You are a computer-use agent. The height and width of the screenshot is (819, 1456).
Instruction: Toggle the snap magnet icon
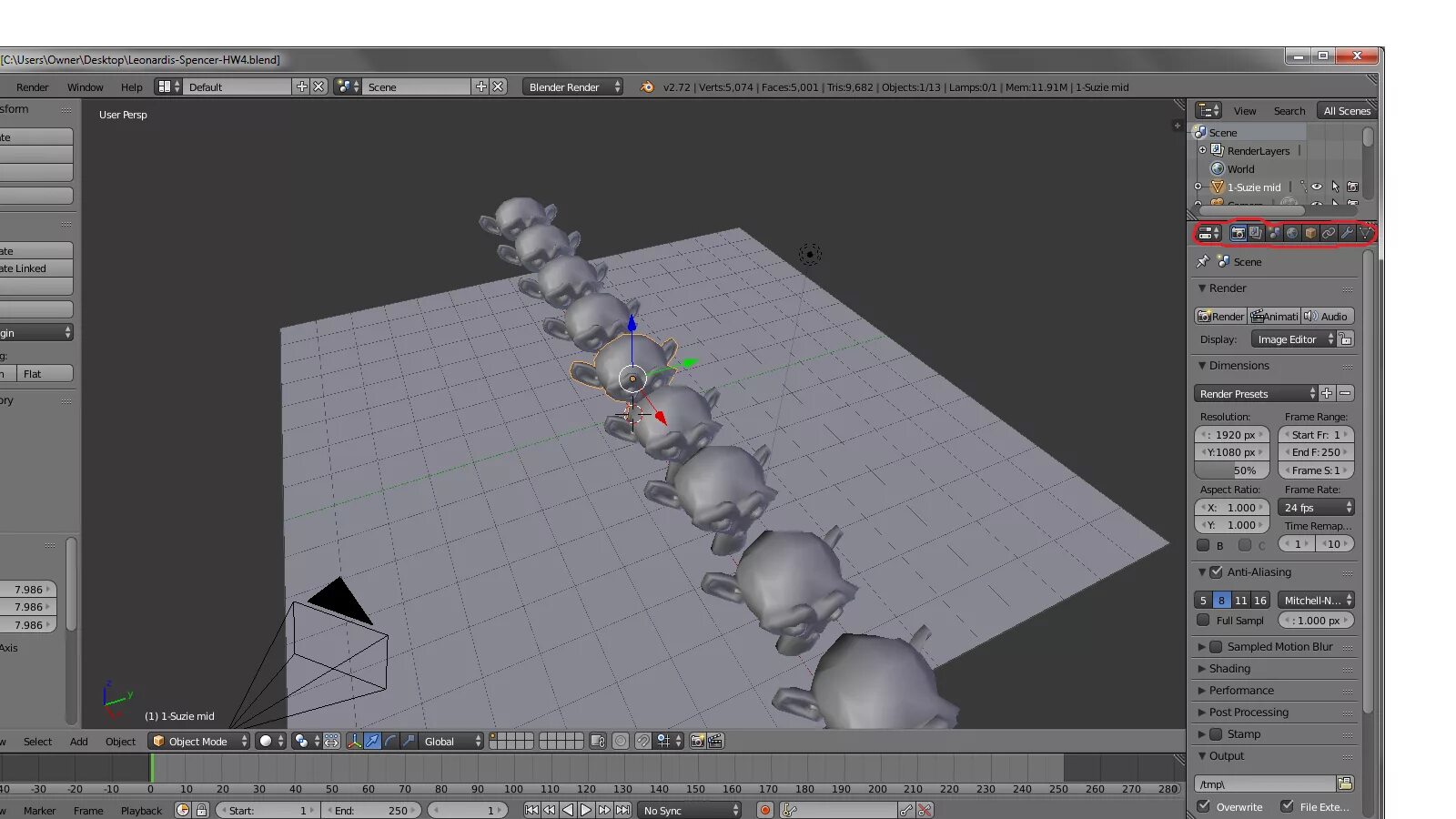pyautogui.click(x=643, y=741)
